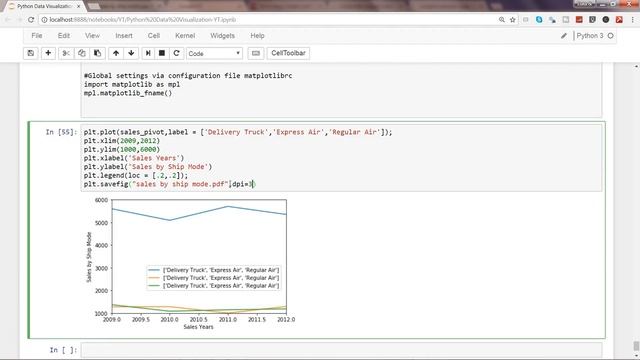
Task: Click the Sales Years axis label
Action: coord(198,327)
